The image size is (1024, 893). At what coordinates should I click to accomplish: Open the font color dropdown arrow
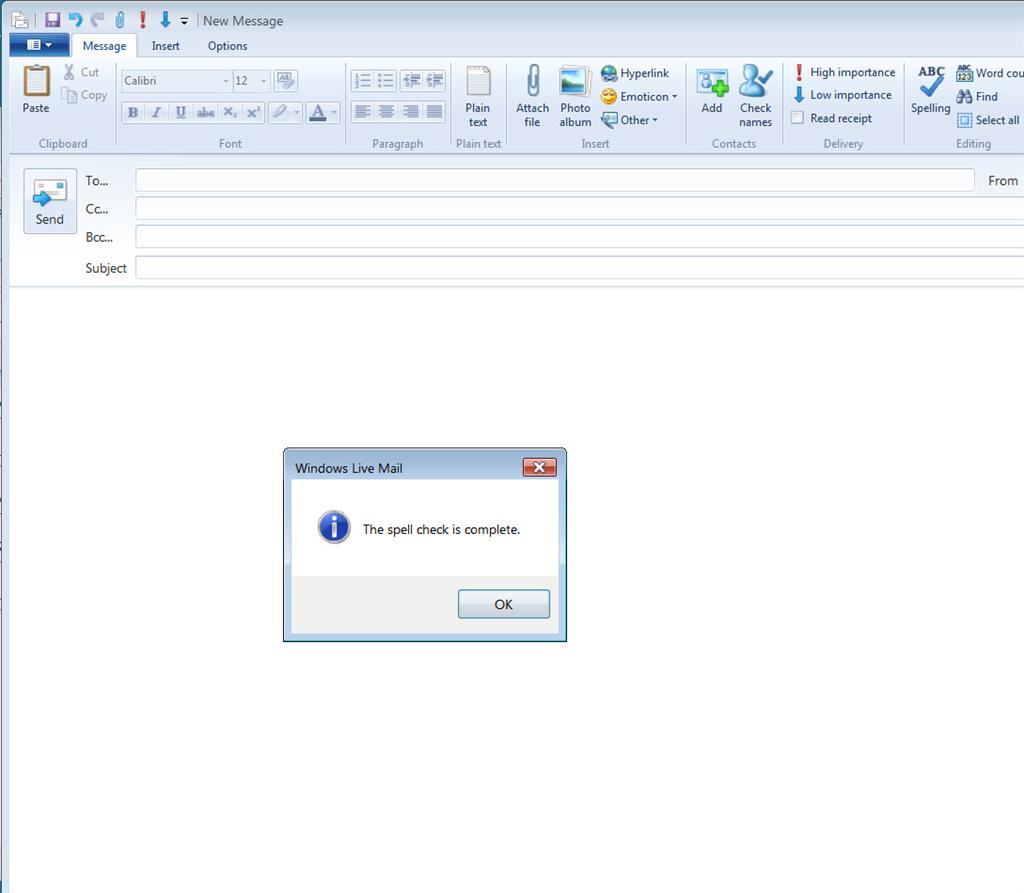pos(334,112)
